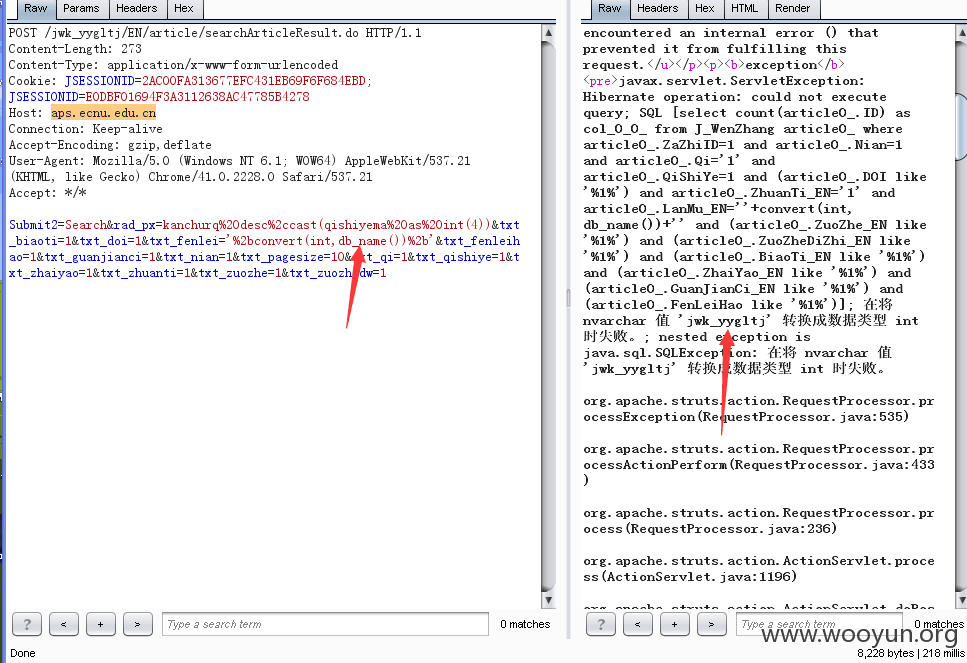Switch to the request Raw tab

tap(35, 9)
